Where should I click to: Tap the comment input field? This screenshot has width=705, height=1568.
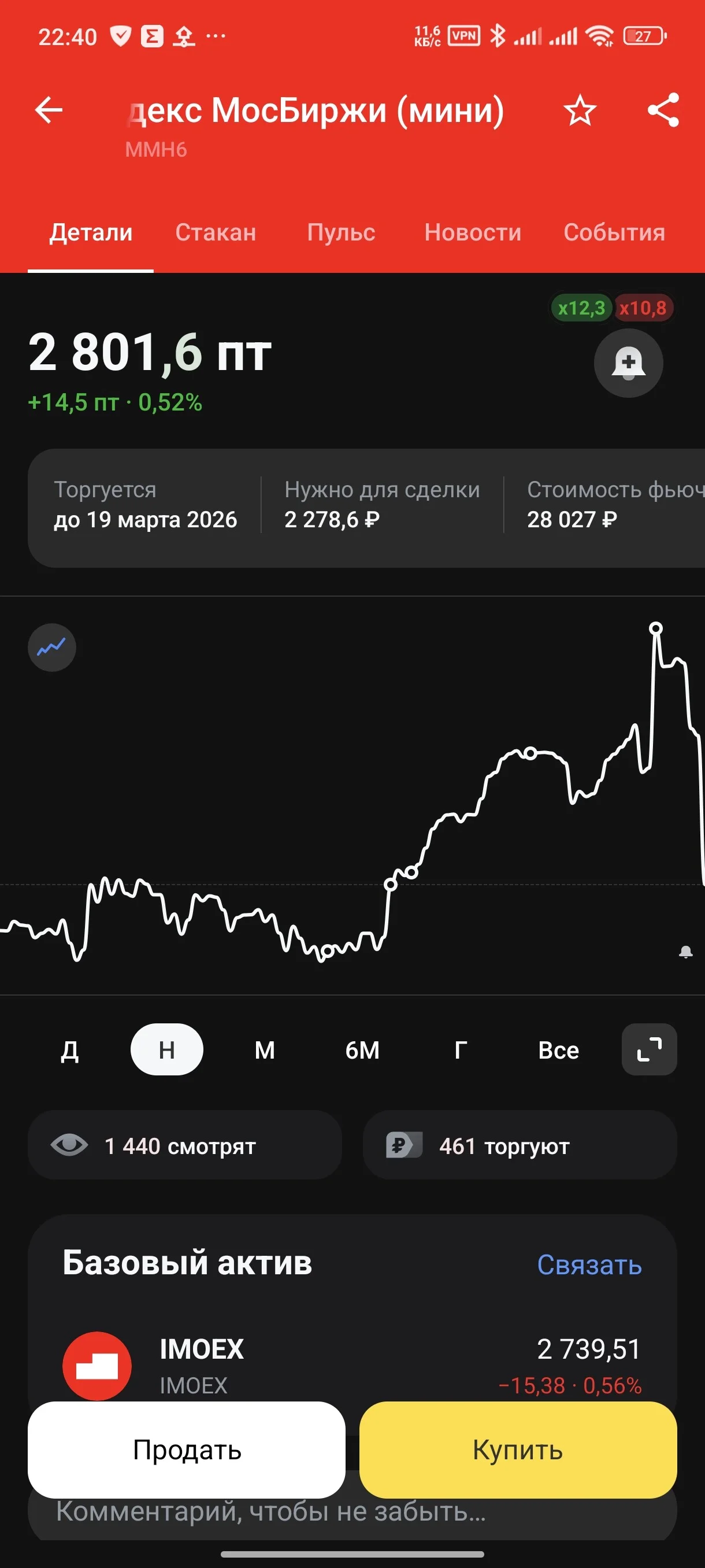click(x=352, y=1515)
